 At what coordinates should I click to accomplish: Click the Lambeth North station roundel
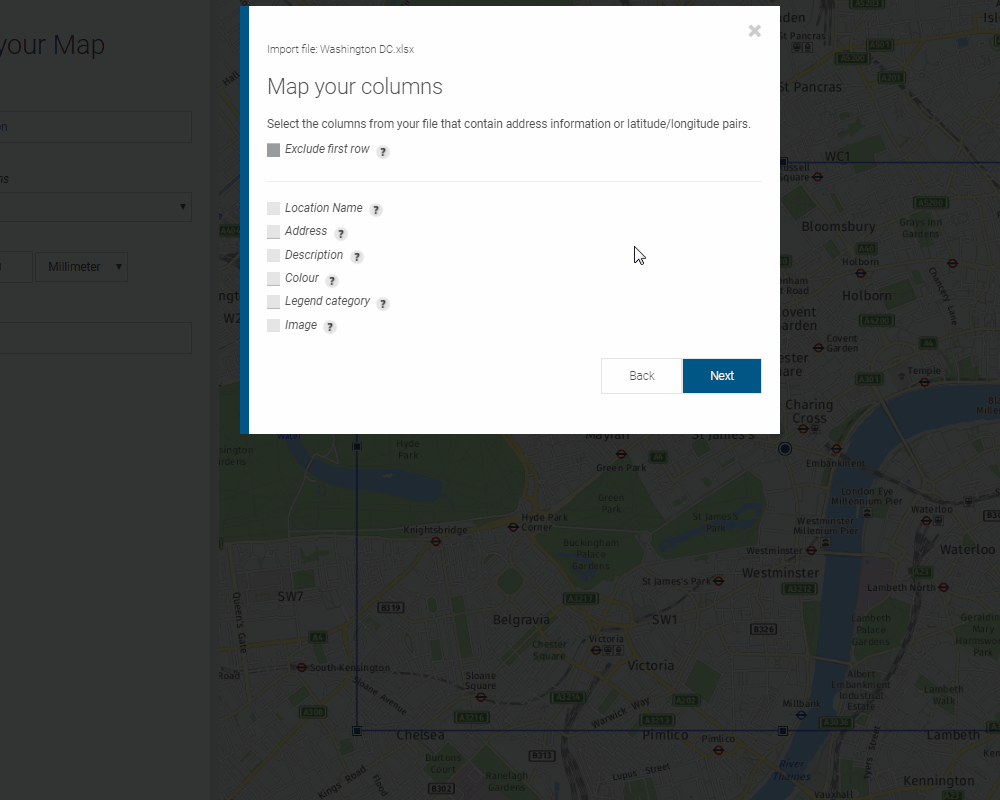tap(943, 587)
